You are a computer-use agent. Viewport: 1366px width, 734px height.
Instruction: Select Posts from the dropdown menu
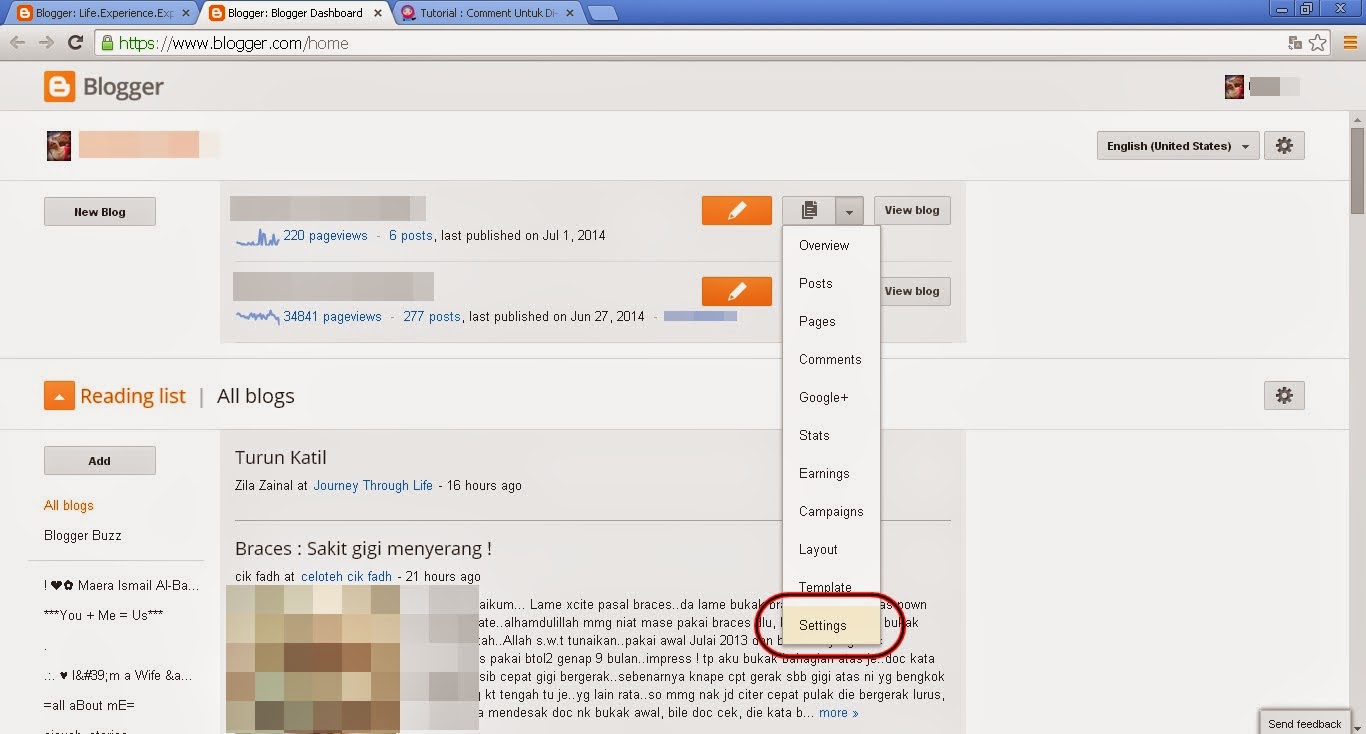831,284
